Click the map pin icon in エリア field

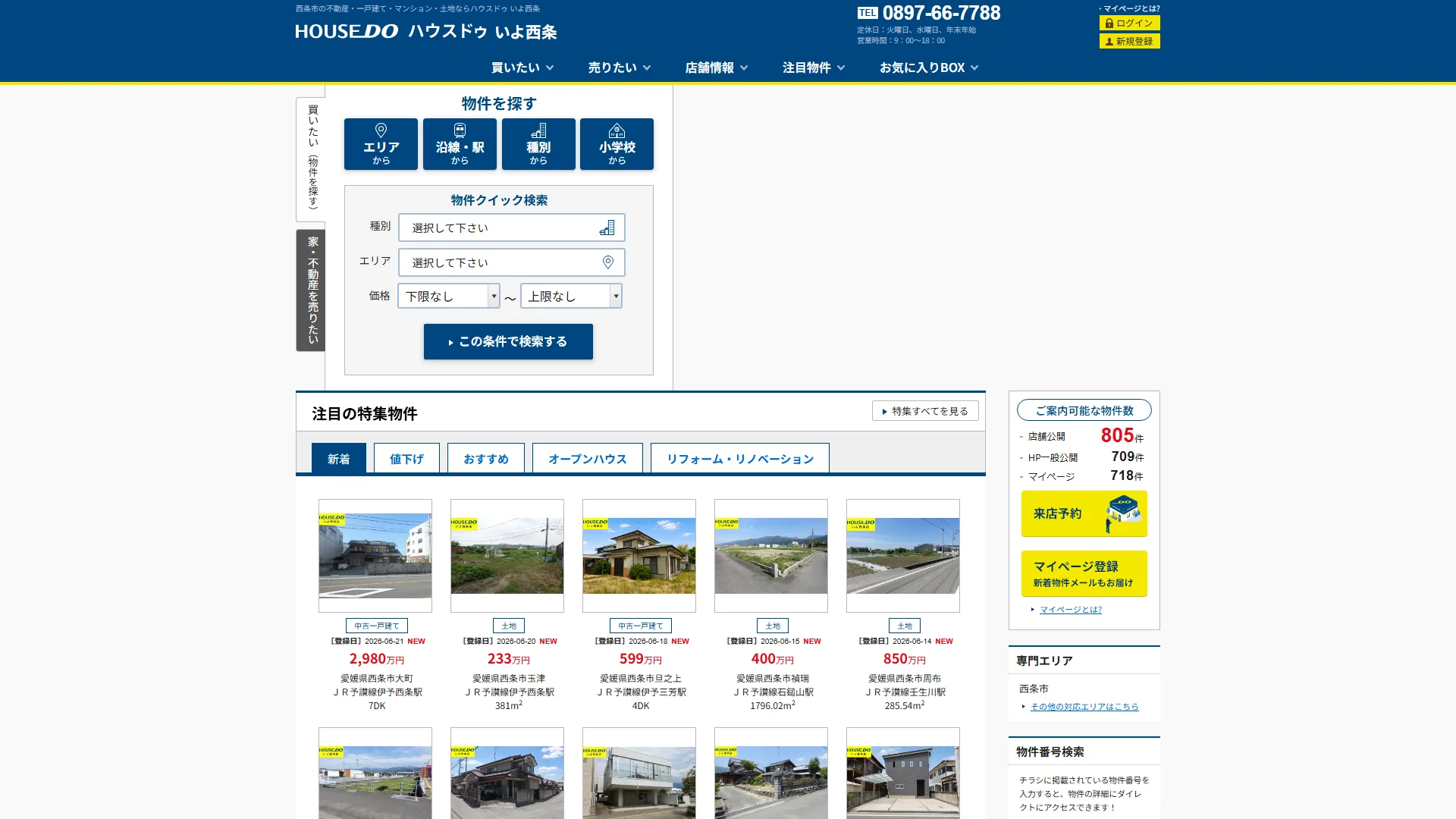[607, 262]
